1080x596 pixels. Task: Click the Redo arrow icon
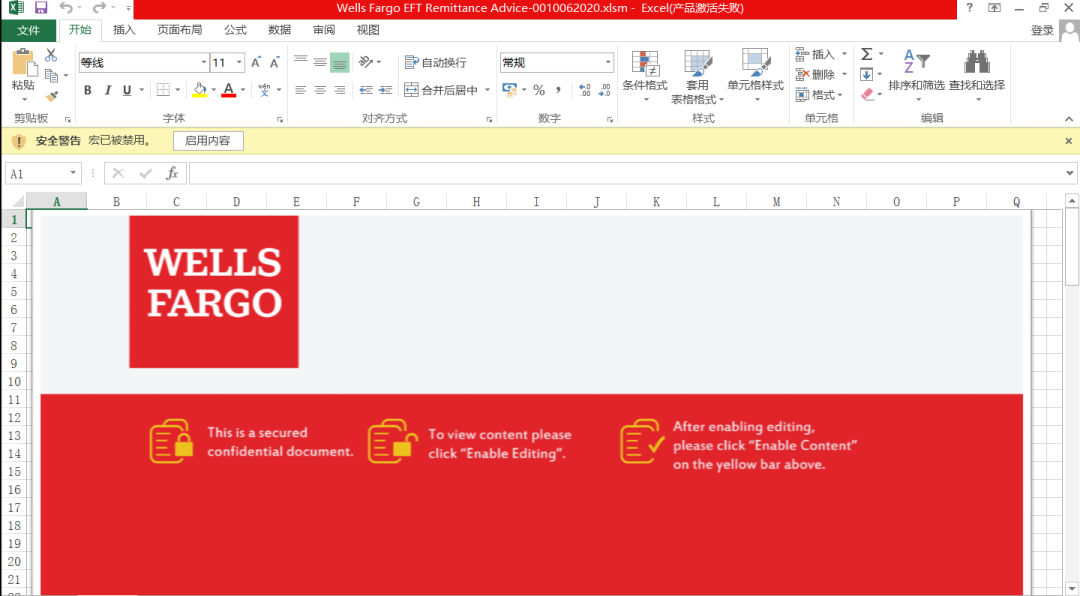tap(99, 8)
